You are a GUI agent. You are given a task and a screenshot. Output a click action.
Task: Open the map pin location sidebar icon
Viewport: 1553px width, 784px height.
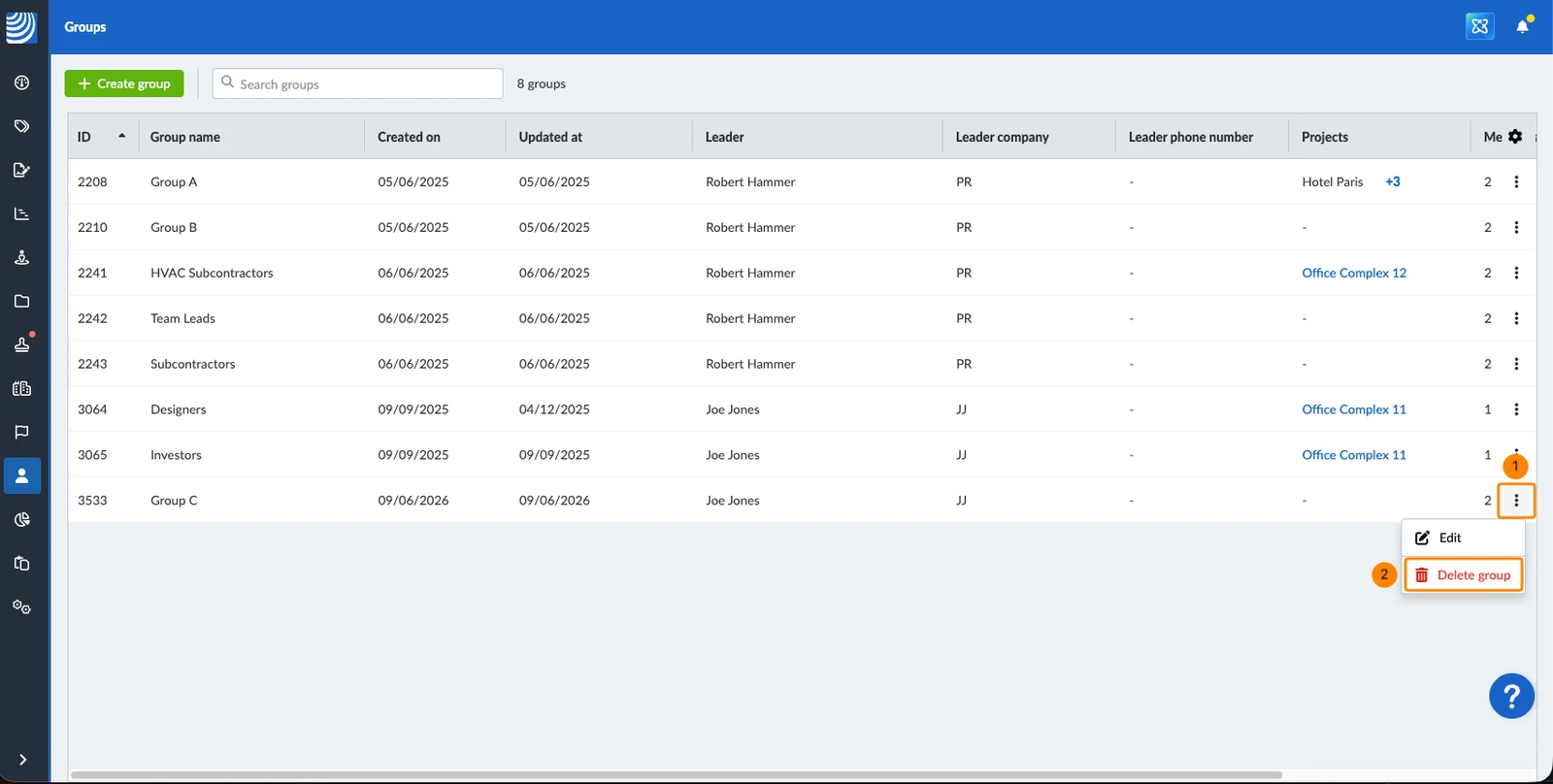pyautogui.click(x=21, y=257)
